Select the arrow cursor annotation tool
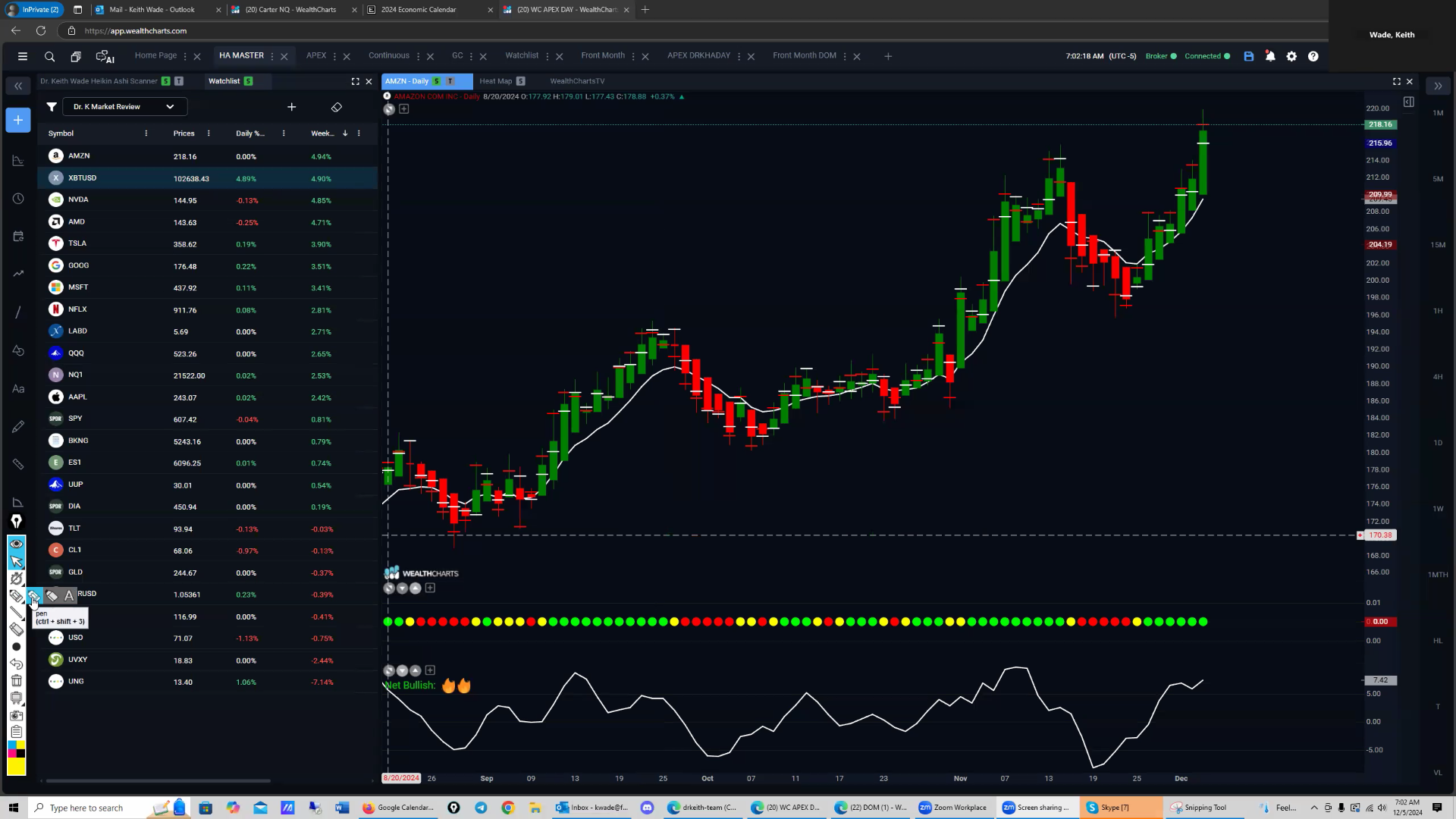The width and height of the screenshot is (1456, 819). pos(16,562)
